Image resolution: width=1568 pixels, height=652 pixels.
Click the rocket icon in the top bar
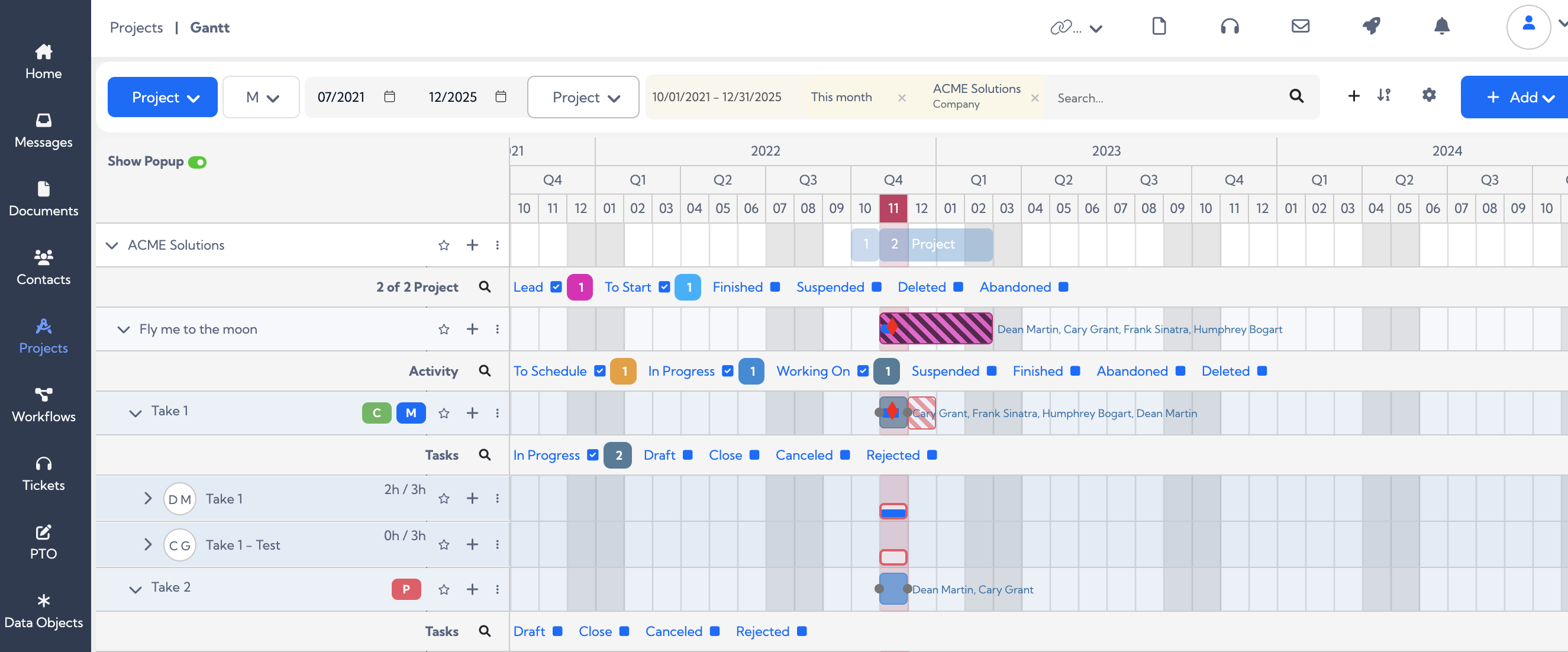(x=1371, y=26)
